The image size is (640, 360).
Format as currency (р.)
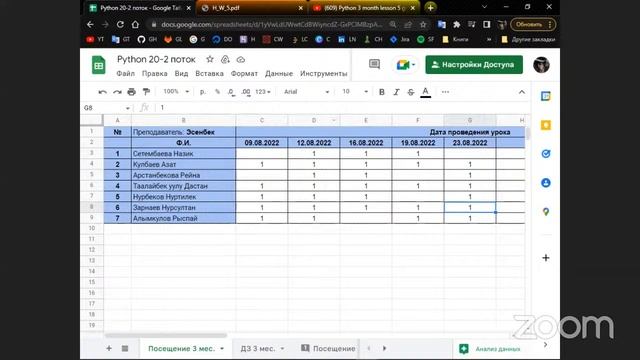pos(203,92)
